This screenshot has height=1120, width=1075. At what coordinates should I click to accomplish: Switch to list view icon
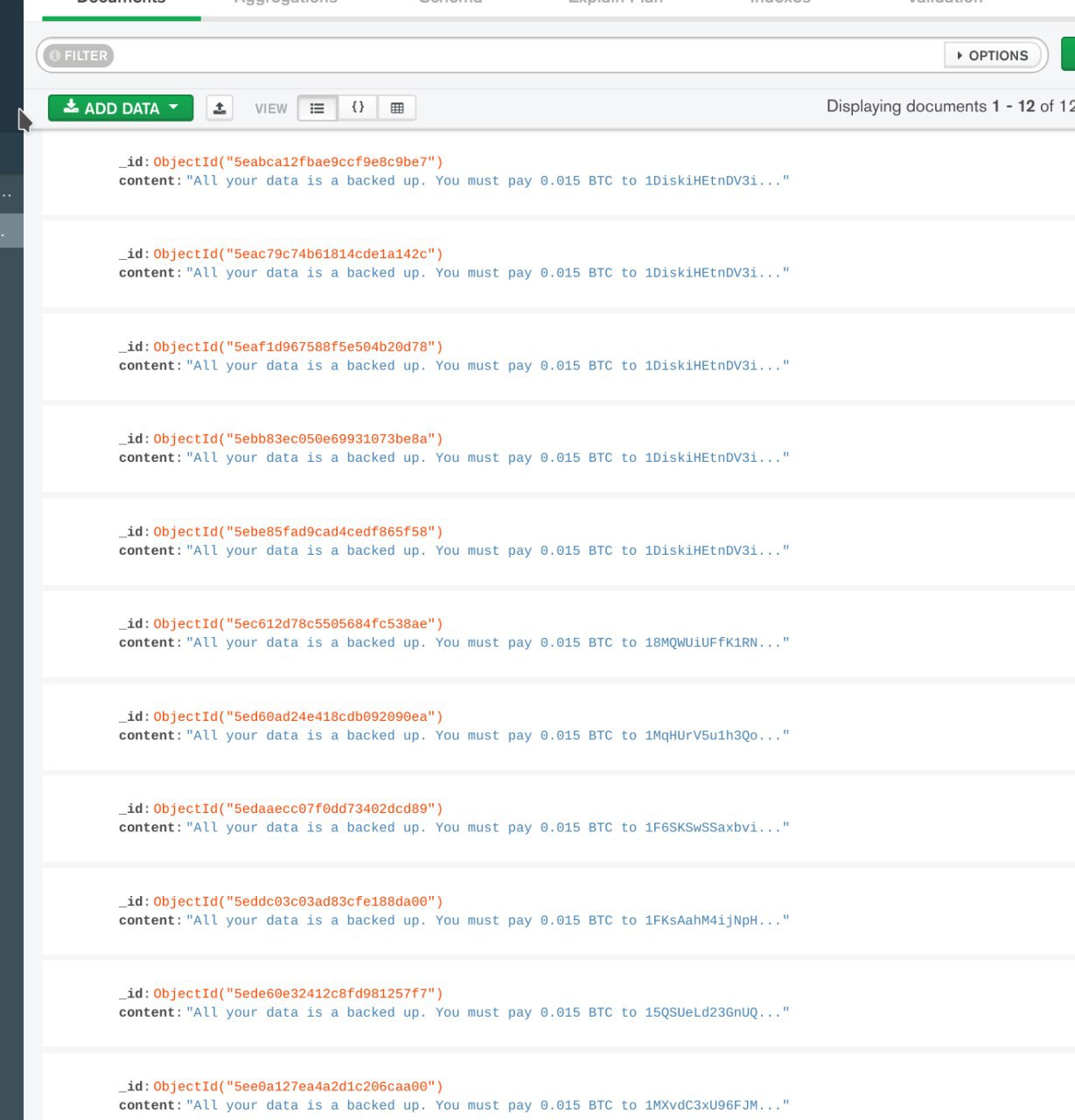pyautogui.click(x=318, y=108)
